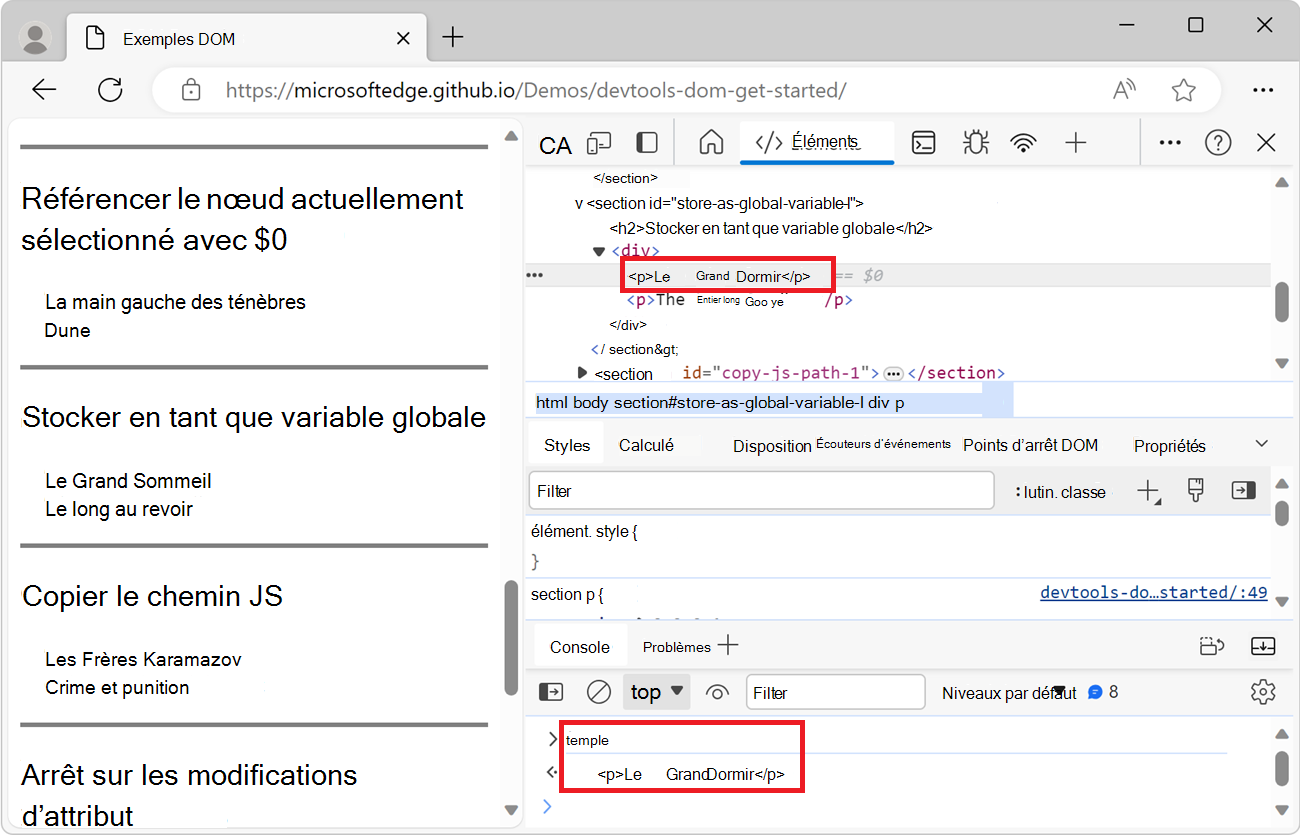Toggle the computed styles sidebar pane

[x=1243, y=490]
